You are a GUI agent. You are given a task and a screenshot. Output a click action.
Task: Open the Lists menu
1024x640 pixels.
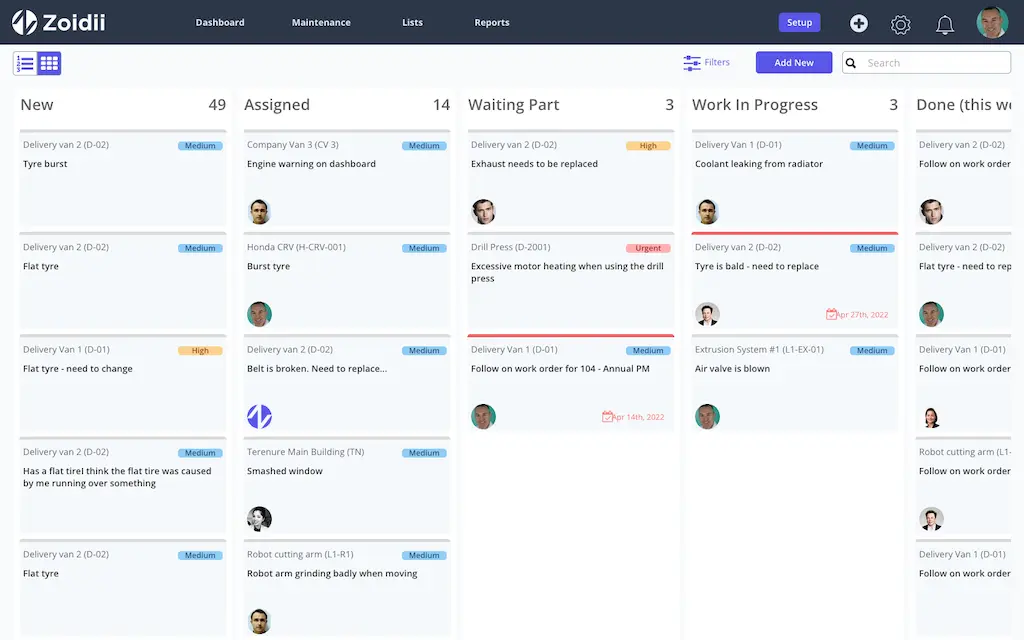tap(412, 22)
